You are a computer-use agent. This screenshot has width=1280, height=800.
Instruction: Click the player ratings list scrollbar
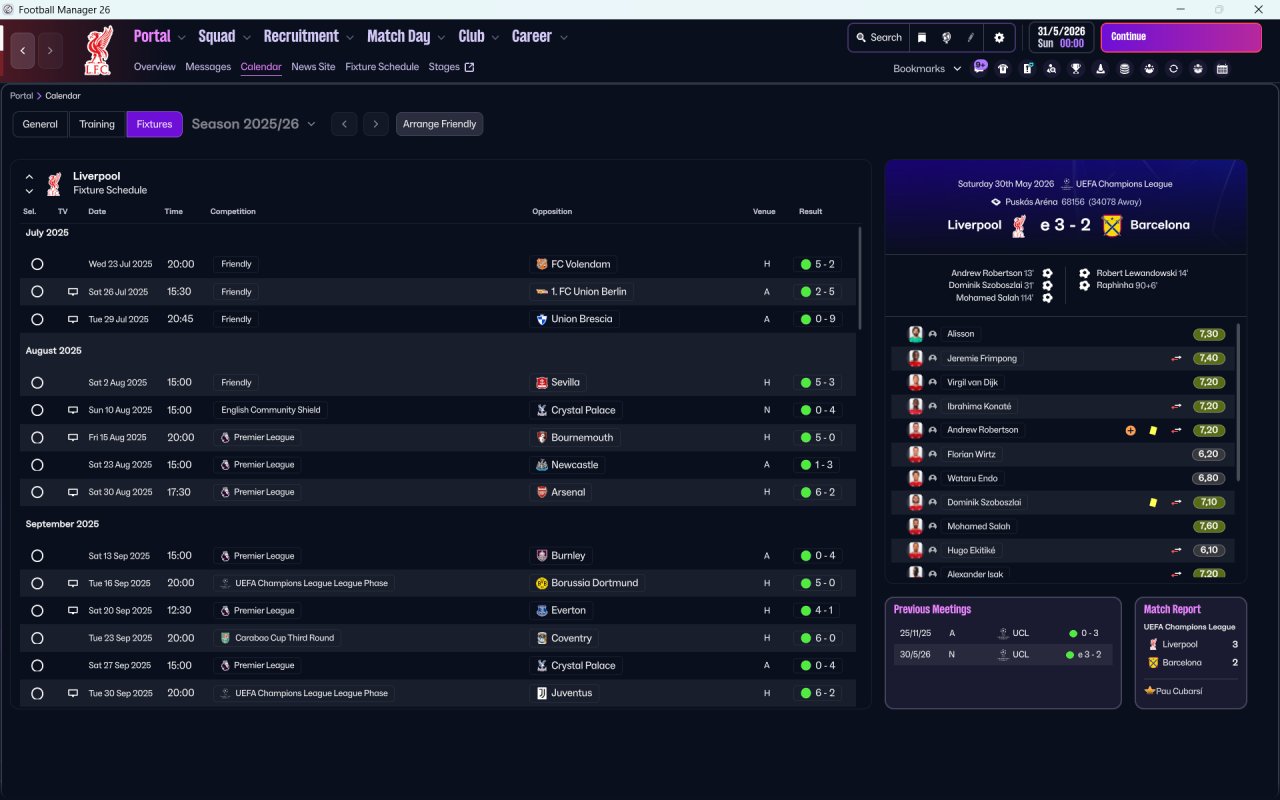click(x=1238, y=402)
